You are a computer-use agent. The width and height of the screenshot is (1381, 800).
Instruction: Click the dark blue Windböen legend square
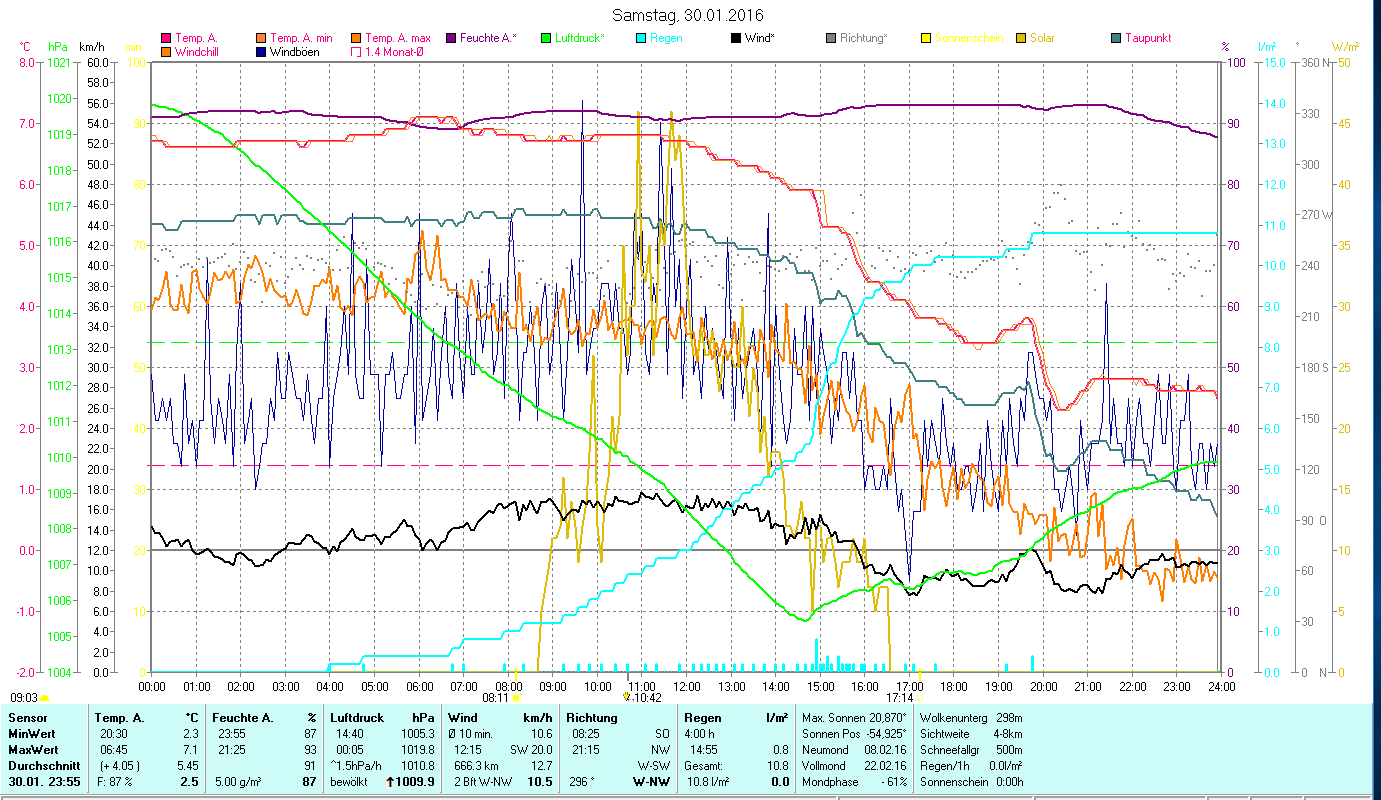pyautogui.click(x=261, y=51)
